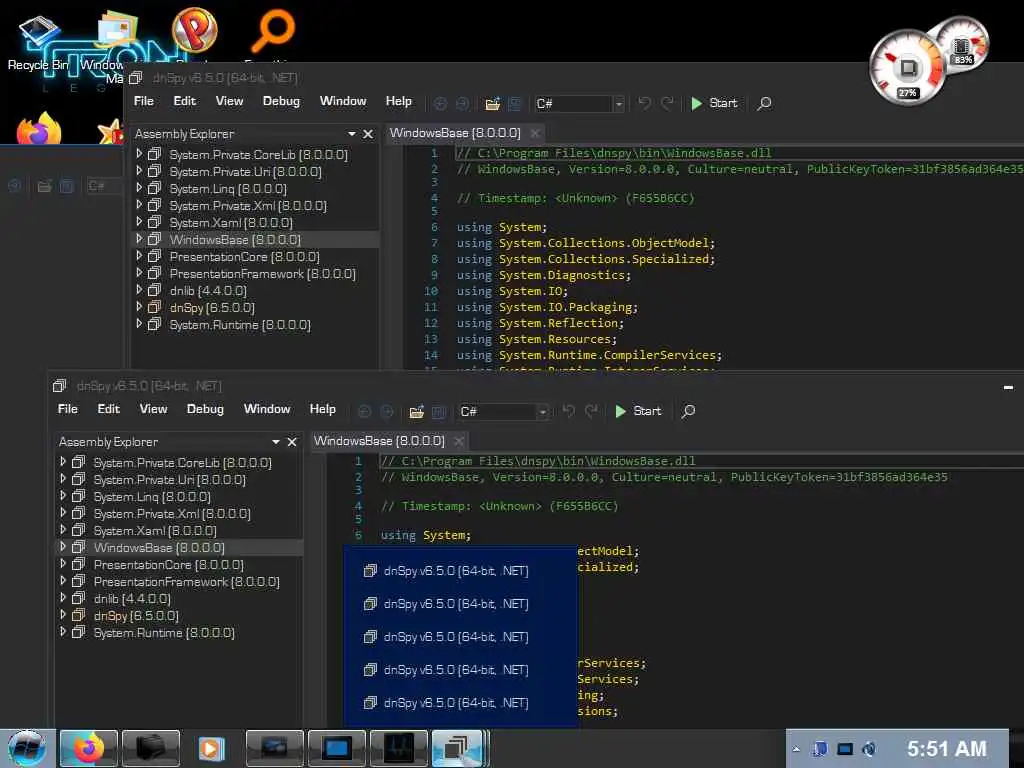1024x768 pixels.
Task: Expand System.Linq node in back window
Action: coord(139,187)
